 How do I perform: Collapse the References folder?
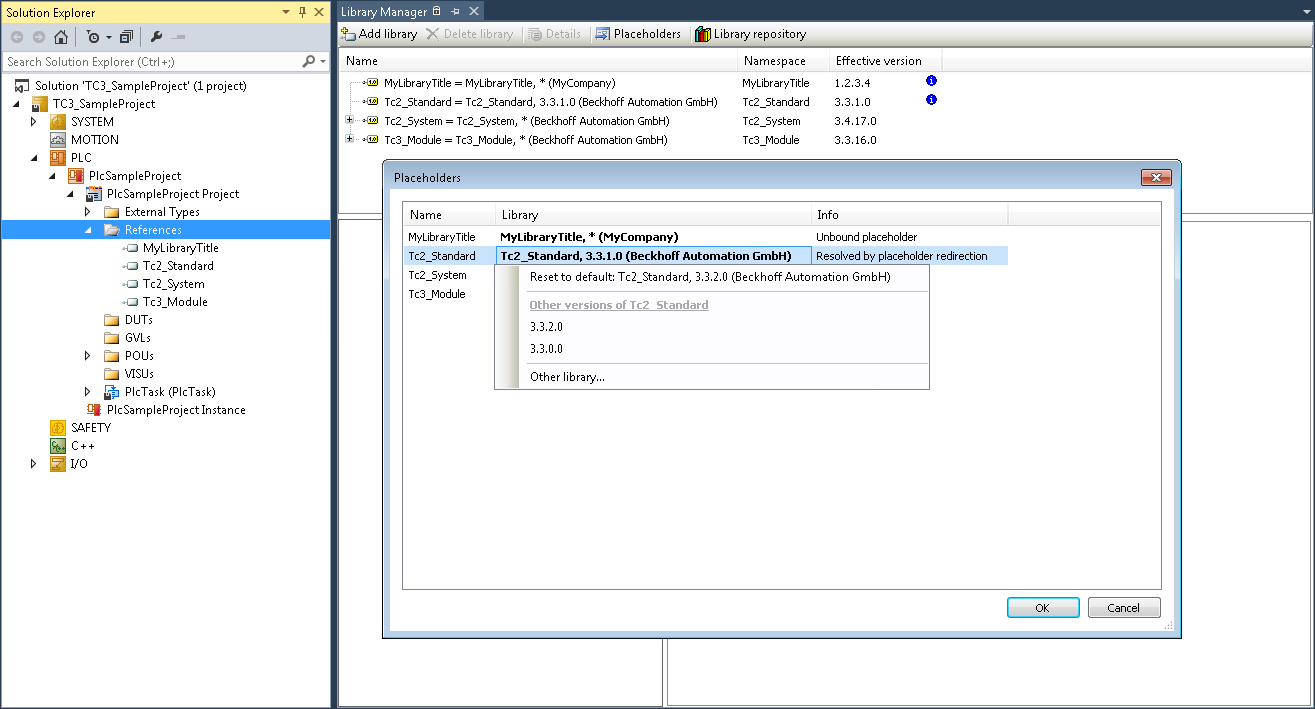coord(88,229)
